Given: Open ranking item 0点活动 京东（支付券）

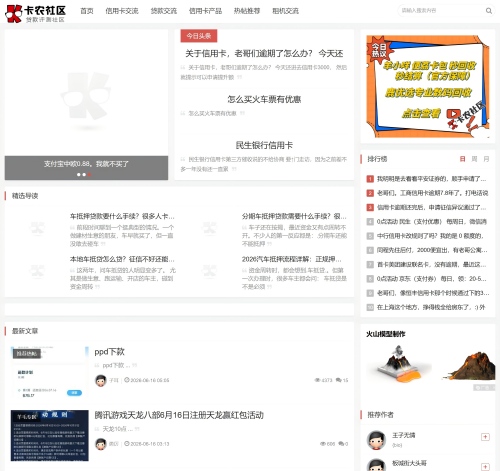Looking at the screenshot, I should [432, 279].
